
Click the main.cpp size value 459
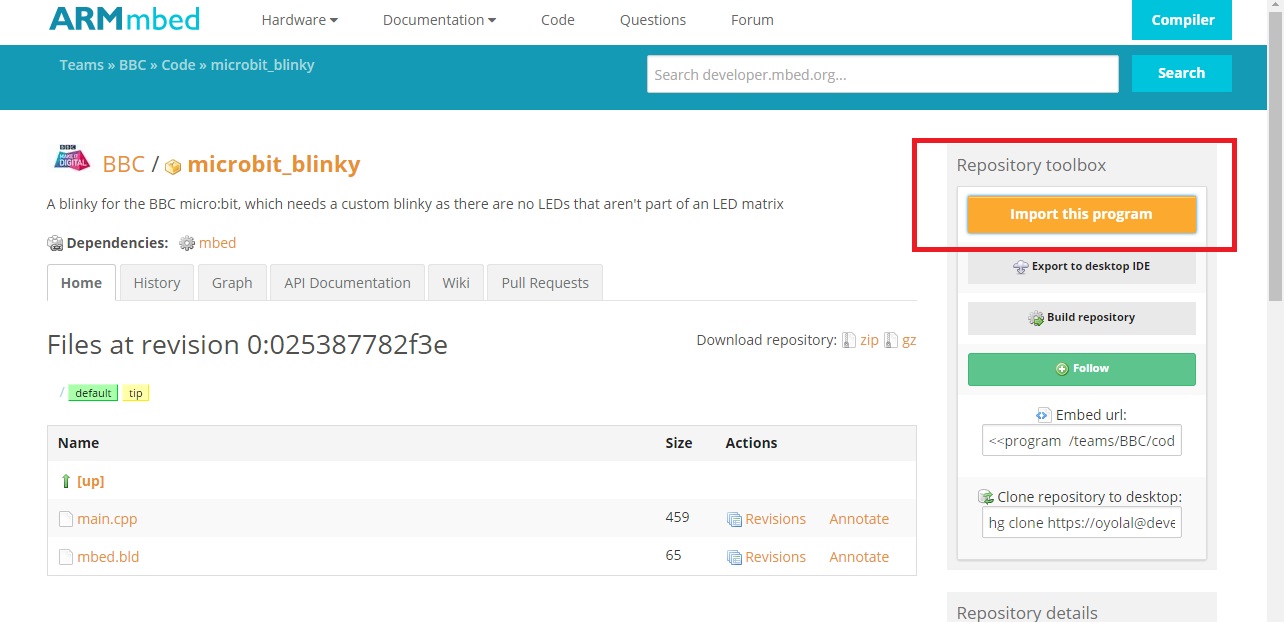(677, 518)
